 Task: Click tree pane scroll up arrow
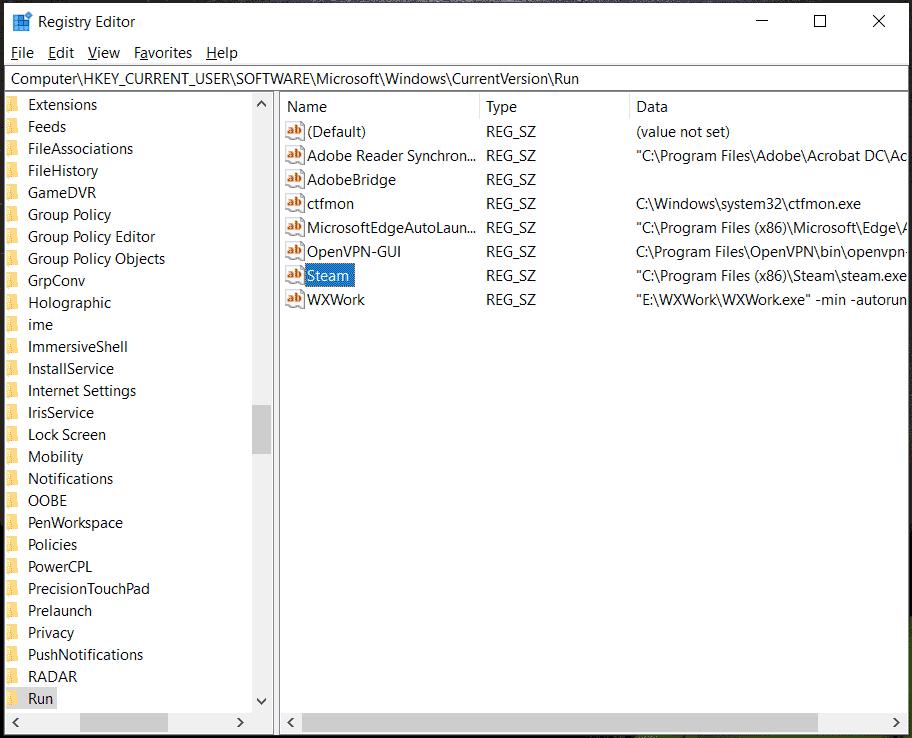click(262, 104)
